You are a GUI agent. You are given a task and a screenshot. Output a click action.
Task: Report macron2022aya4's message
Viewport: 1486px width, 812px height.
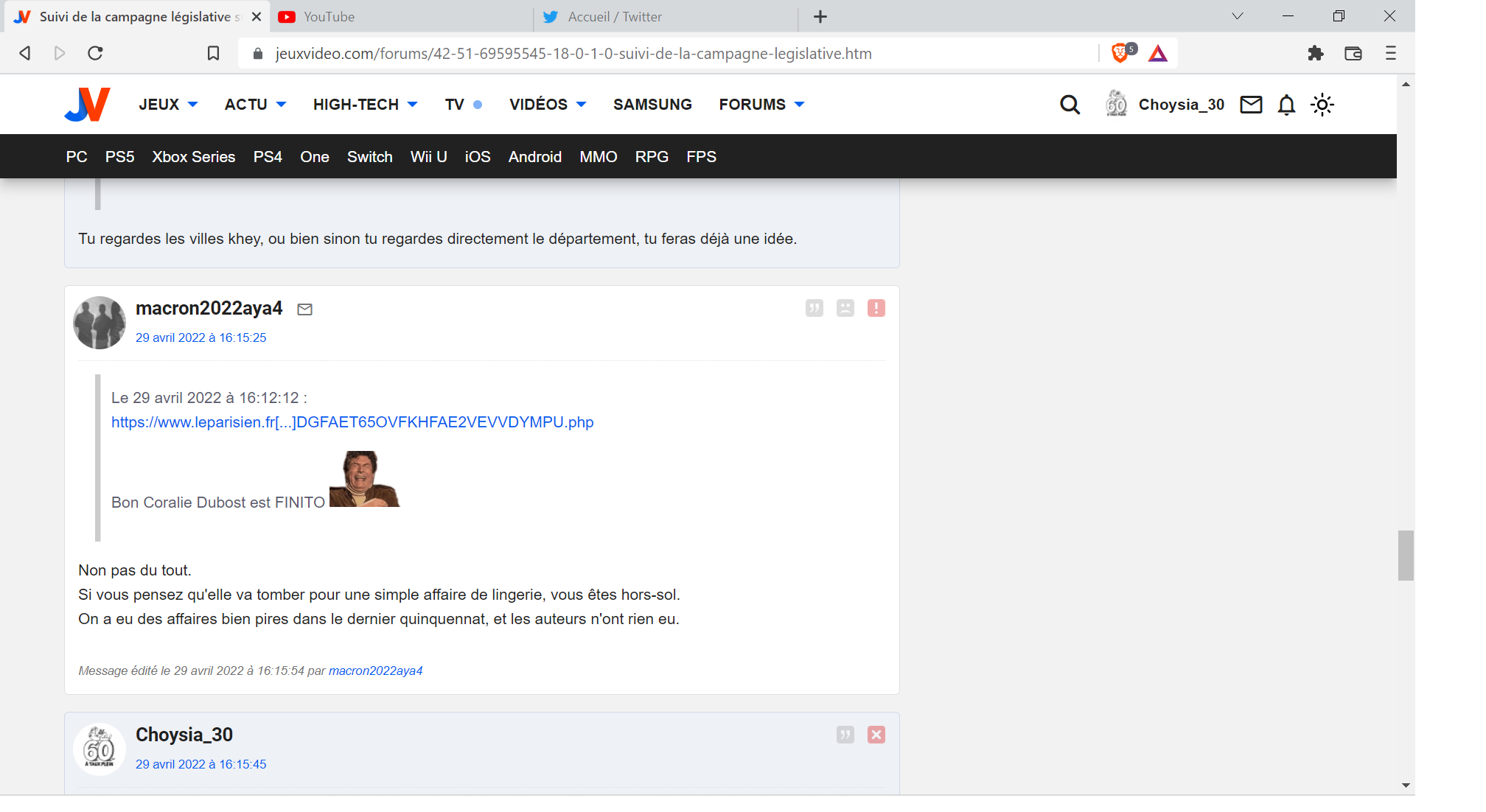(876, 308)
